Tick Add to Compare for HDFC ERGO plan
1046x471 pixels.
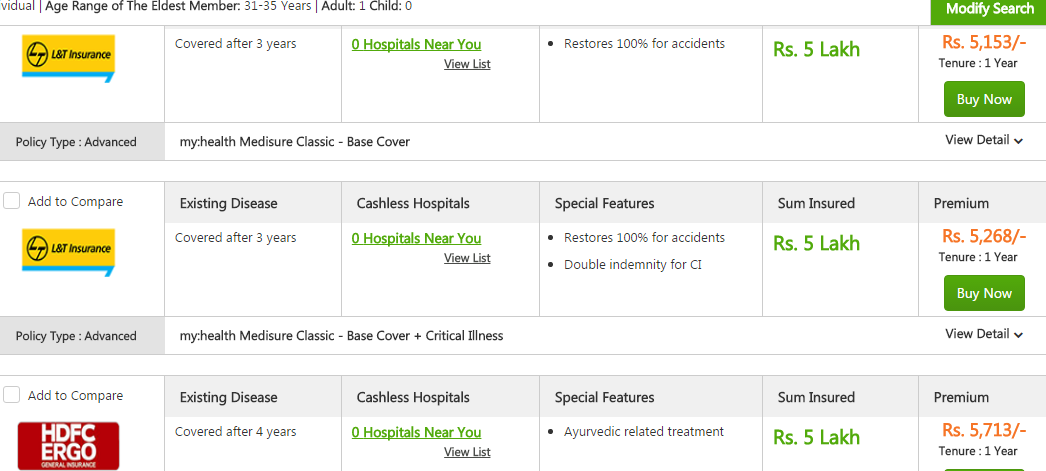coord(12,395)
